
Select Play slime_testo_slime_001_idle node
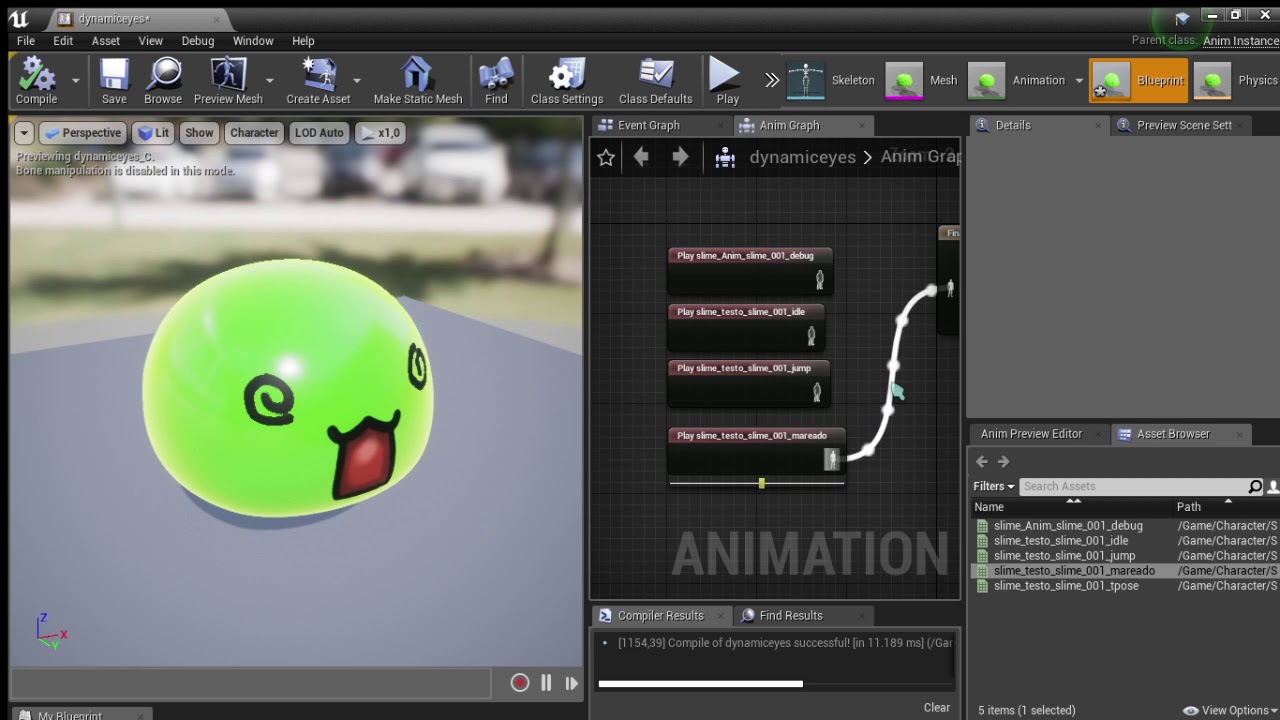pyautogui.click(x=746, y=327)
